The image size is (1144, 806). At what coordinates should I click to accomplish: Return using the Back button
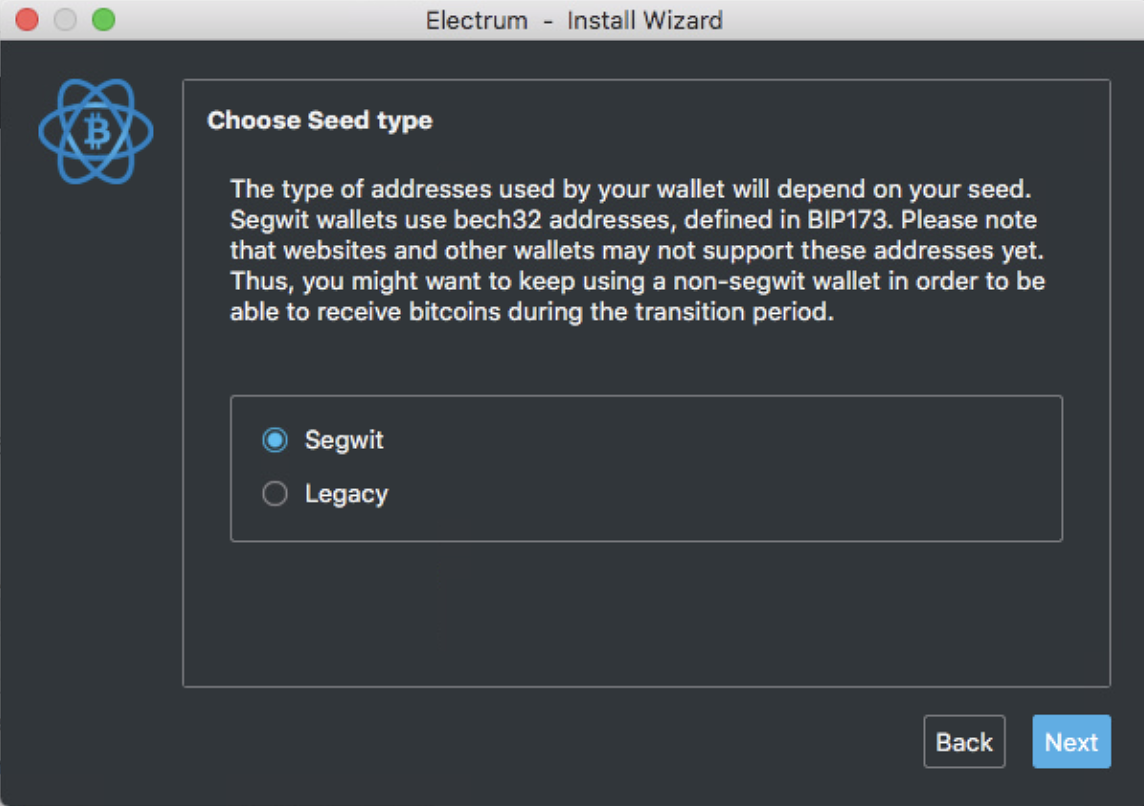point(964,742)
